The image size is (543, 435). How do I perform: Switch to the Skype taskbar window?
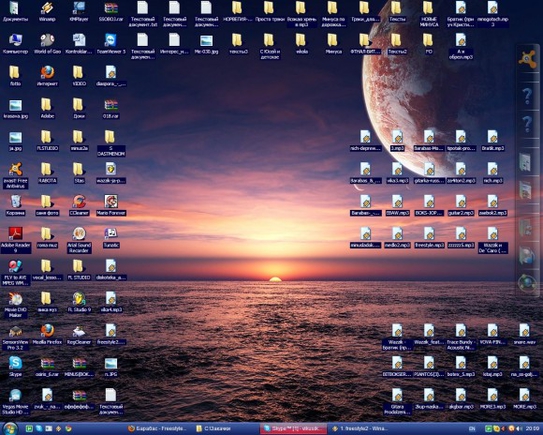[x=294, y=429]
